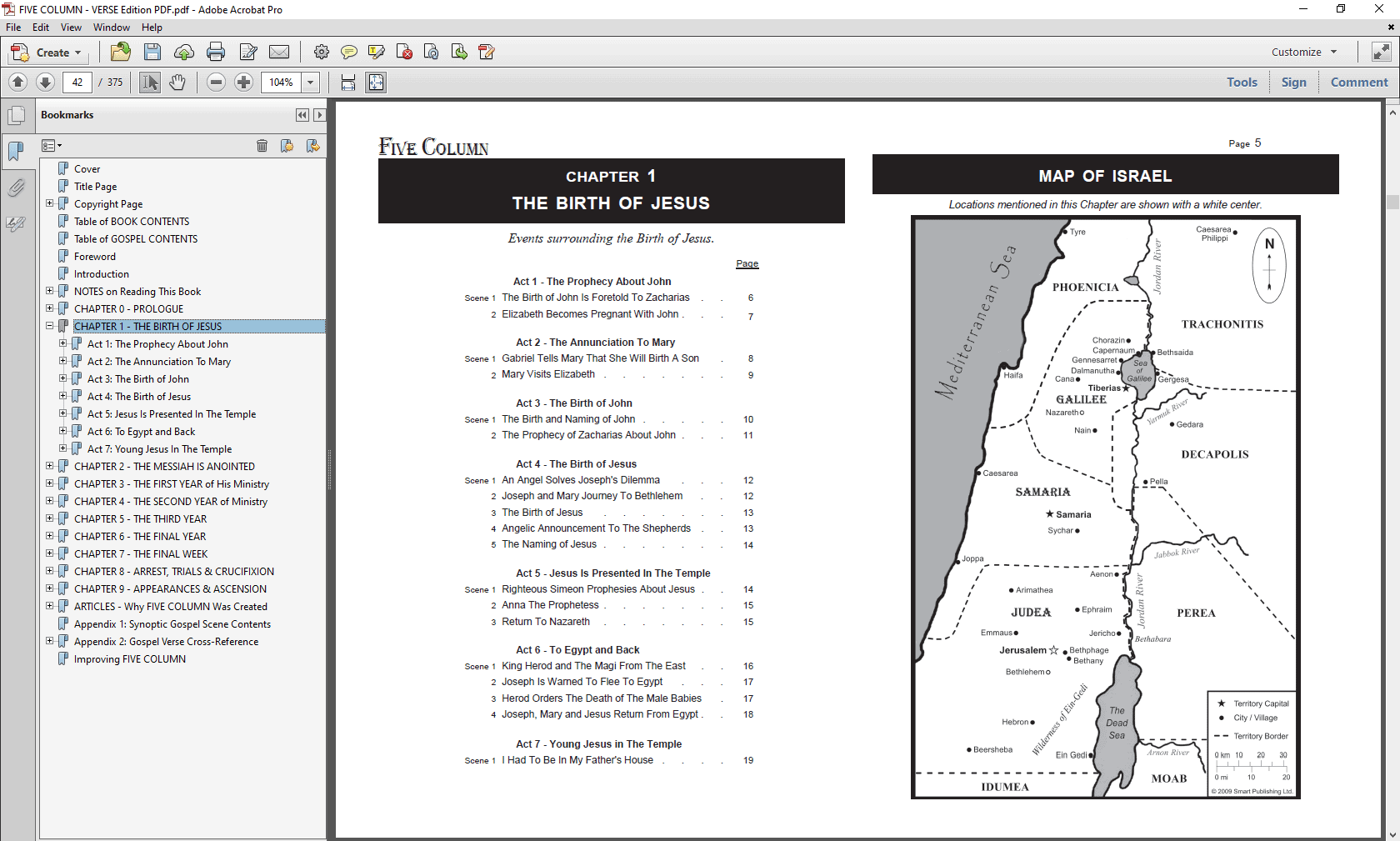The width and height of the screenshot is (1400, 841).
Task: Expand Appendix 2: Gospel Verse Cross-Reference
Action: pyautogui.click(x=49, y=641)
